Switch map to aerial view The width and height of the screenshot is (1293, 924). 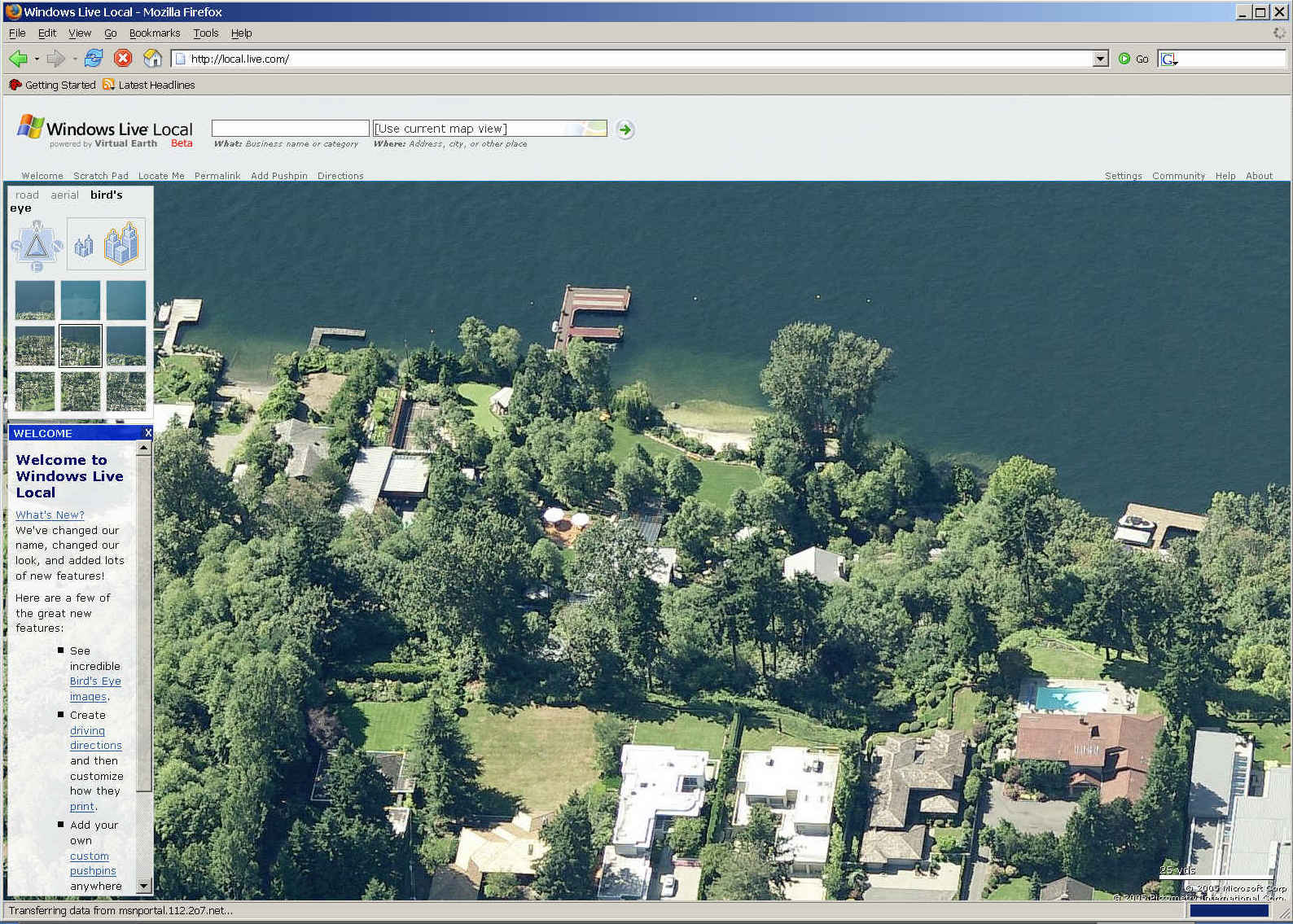coord(64,195)
